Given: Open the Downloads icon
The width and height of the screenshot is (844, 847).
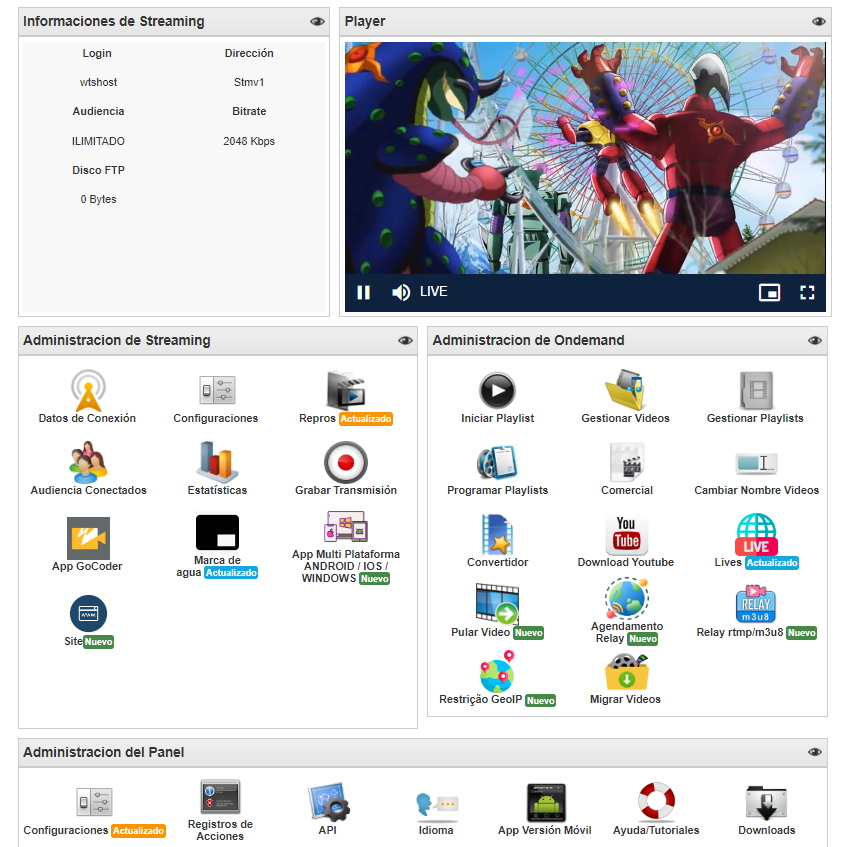Looking at the screenshot, I should point(766,802).
